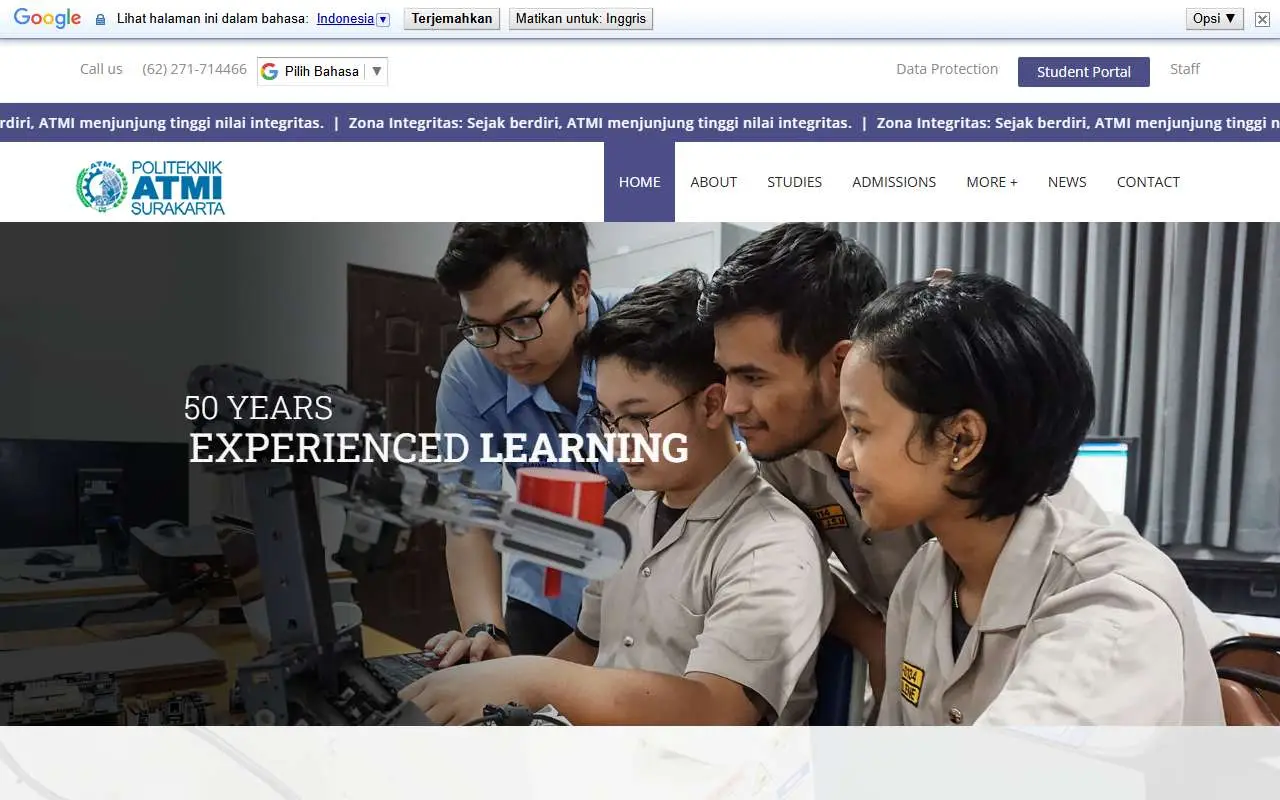The image size is (1280, 800).
Task: Click the Experienced Learning hero headline
Action: click(x=439, y=448)
